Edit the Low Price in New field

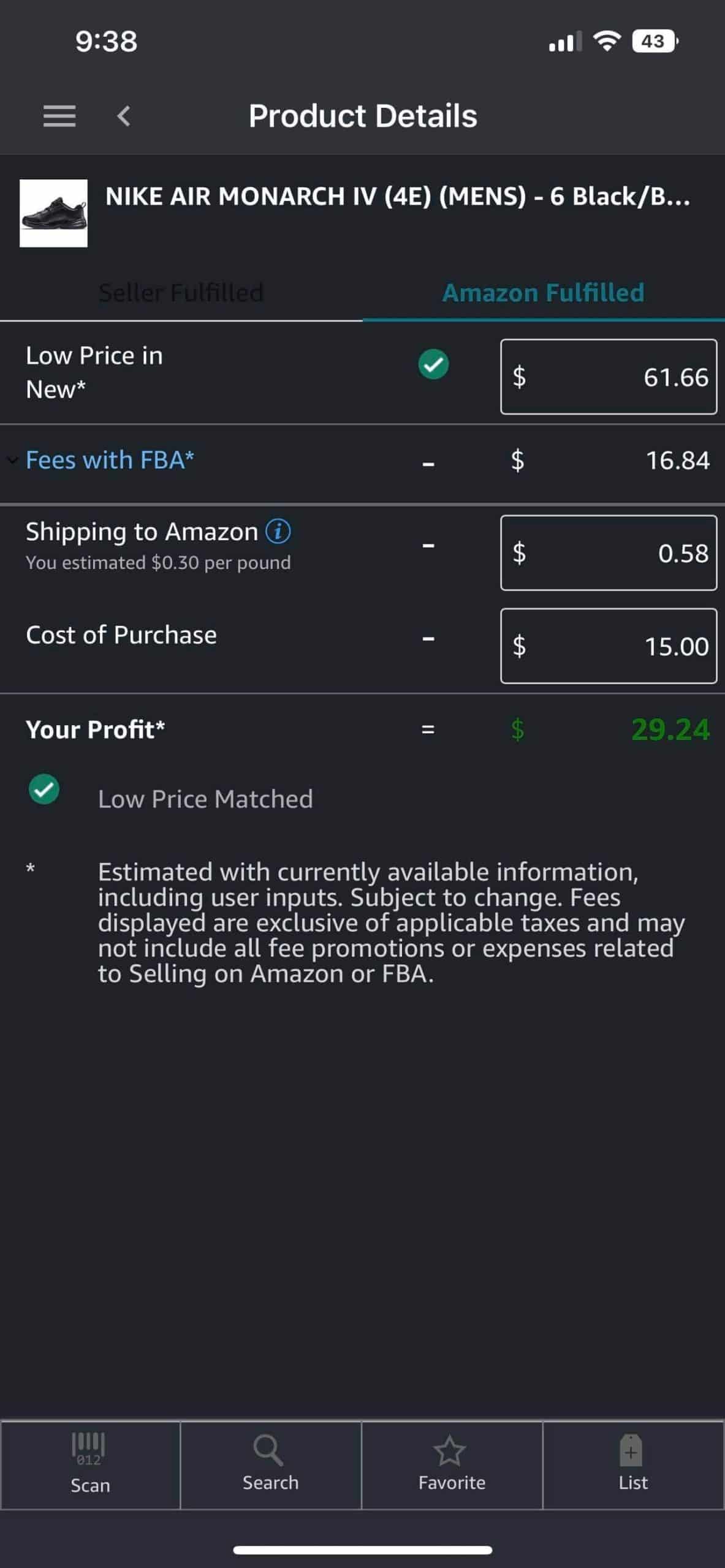click(609, 377)
